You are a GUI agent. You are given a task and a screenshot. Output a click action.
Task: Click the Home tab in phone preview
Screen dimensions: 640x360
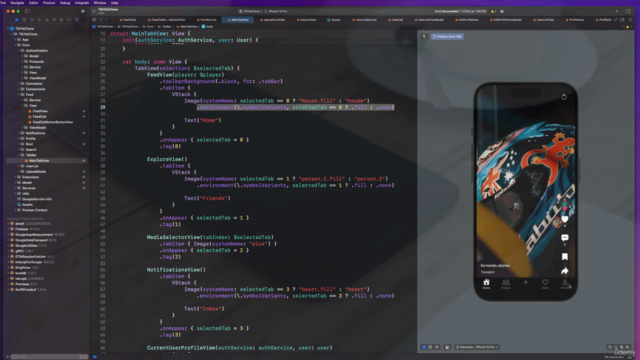(486, 284)
